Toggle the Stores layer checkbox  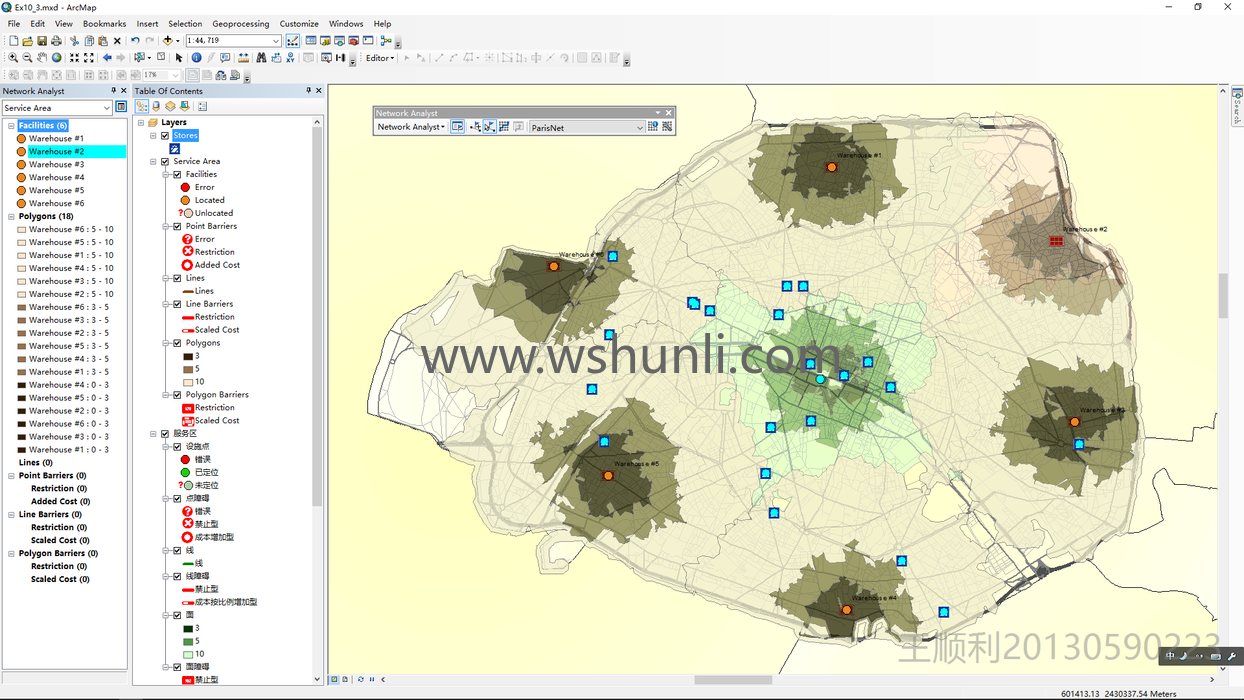[x=166, y=136]
